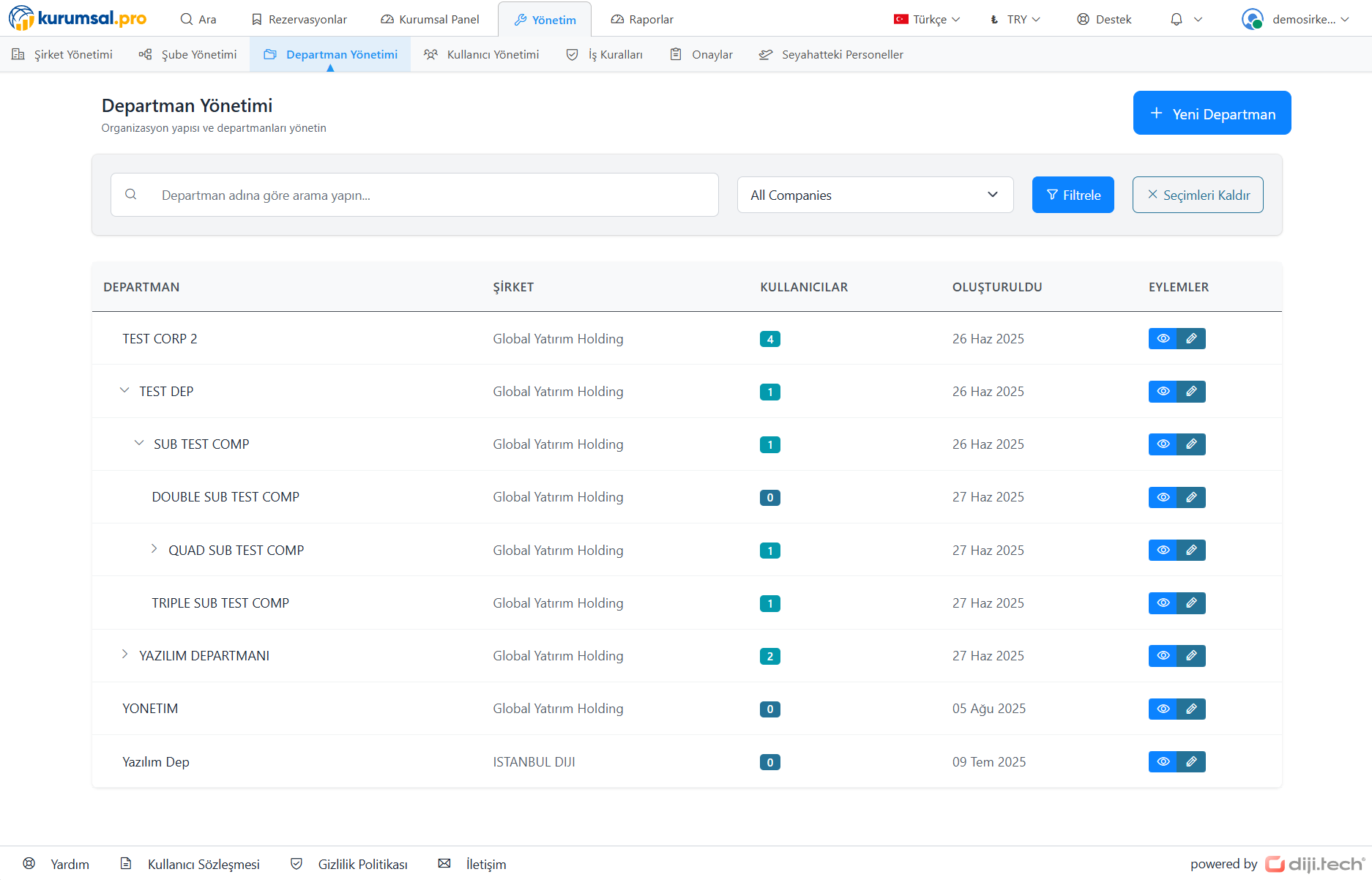Edit YAZILIM DEPARTMANI (pencil icon)
The image size is (1372, 880).
[1191, 655]
